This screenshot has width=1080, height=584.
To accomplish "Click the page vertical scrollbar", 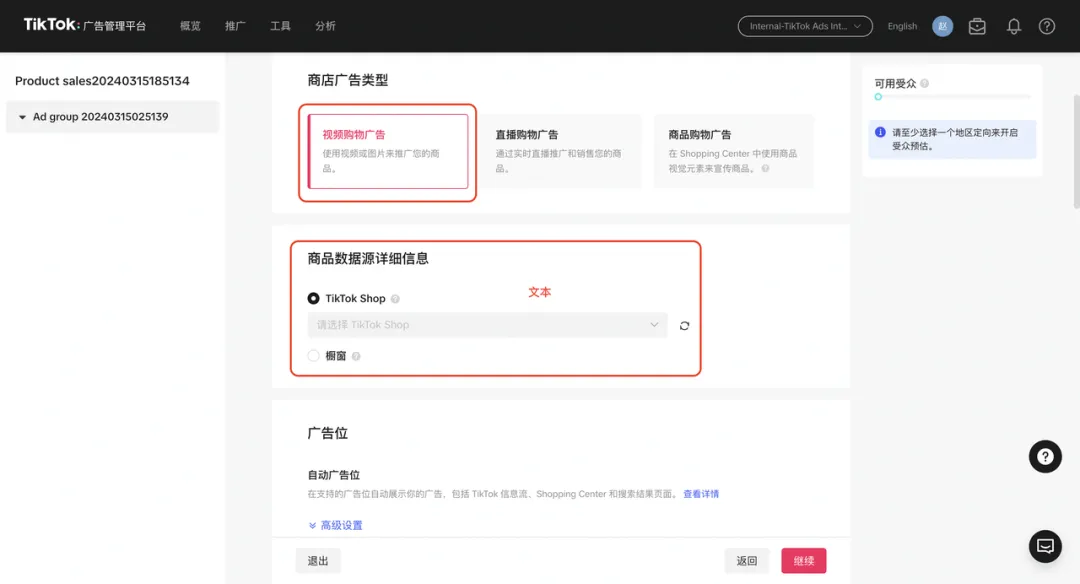I will [x=1076, y=152].
